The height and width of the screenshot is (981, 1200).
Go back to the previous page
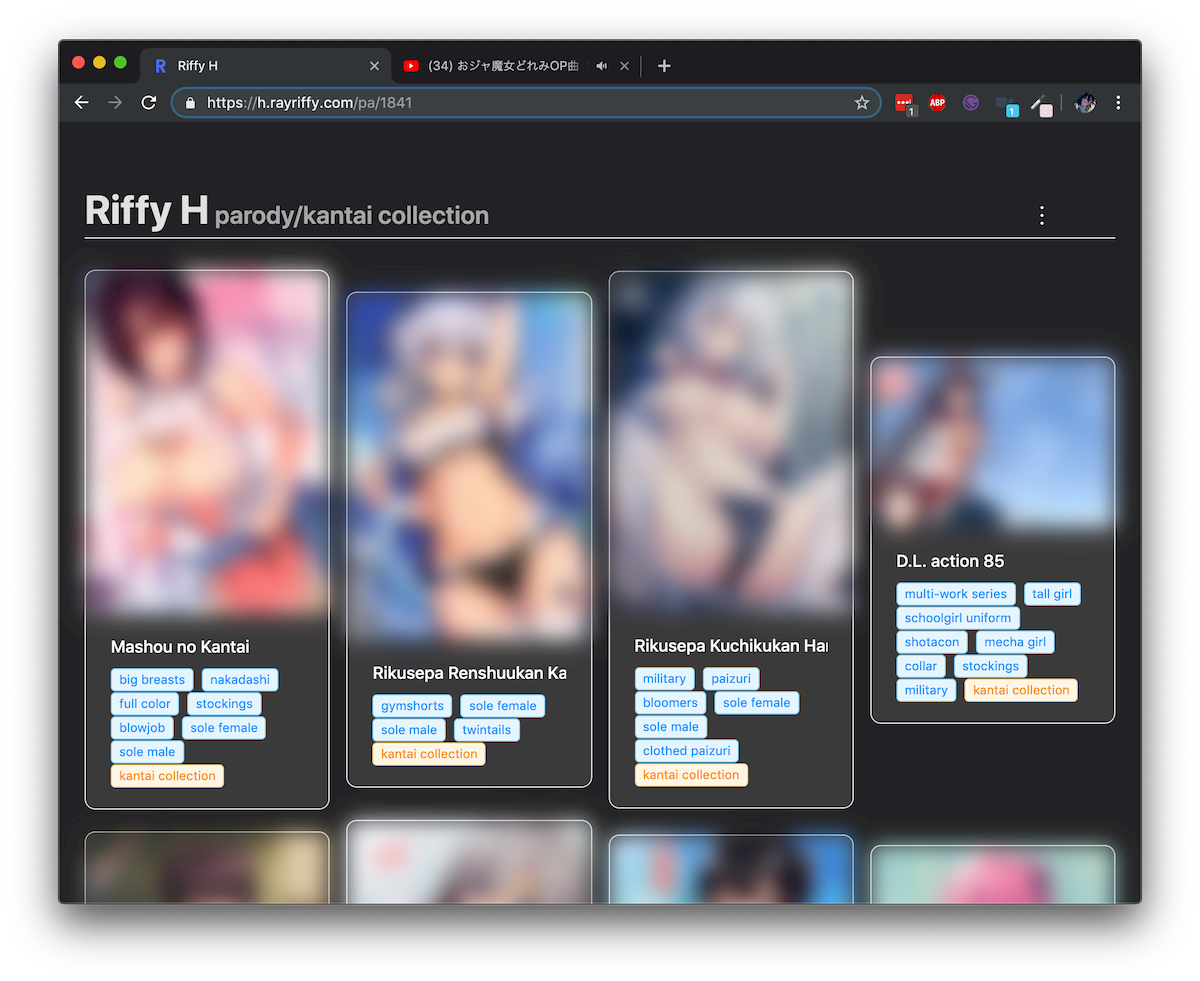[82, 102]
